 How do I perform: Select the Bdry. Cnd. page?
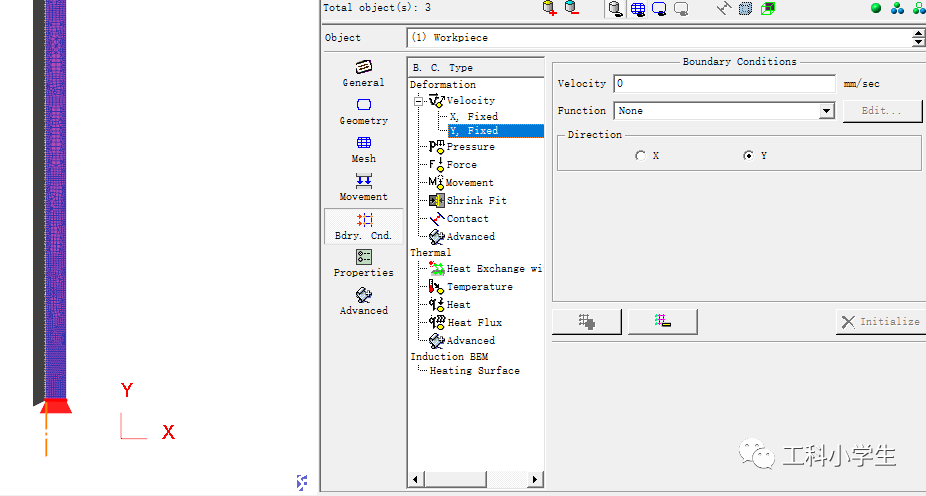pos(364,226)
